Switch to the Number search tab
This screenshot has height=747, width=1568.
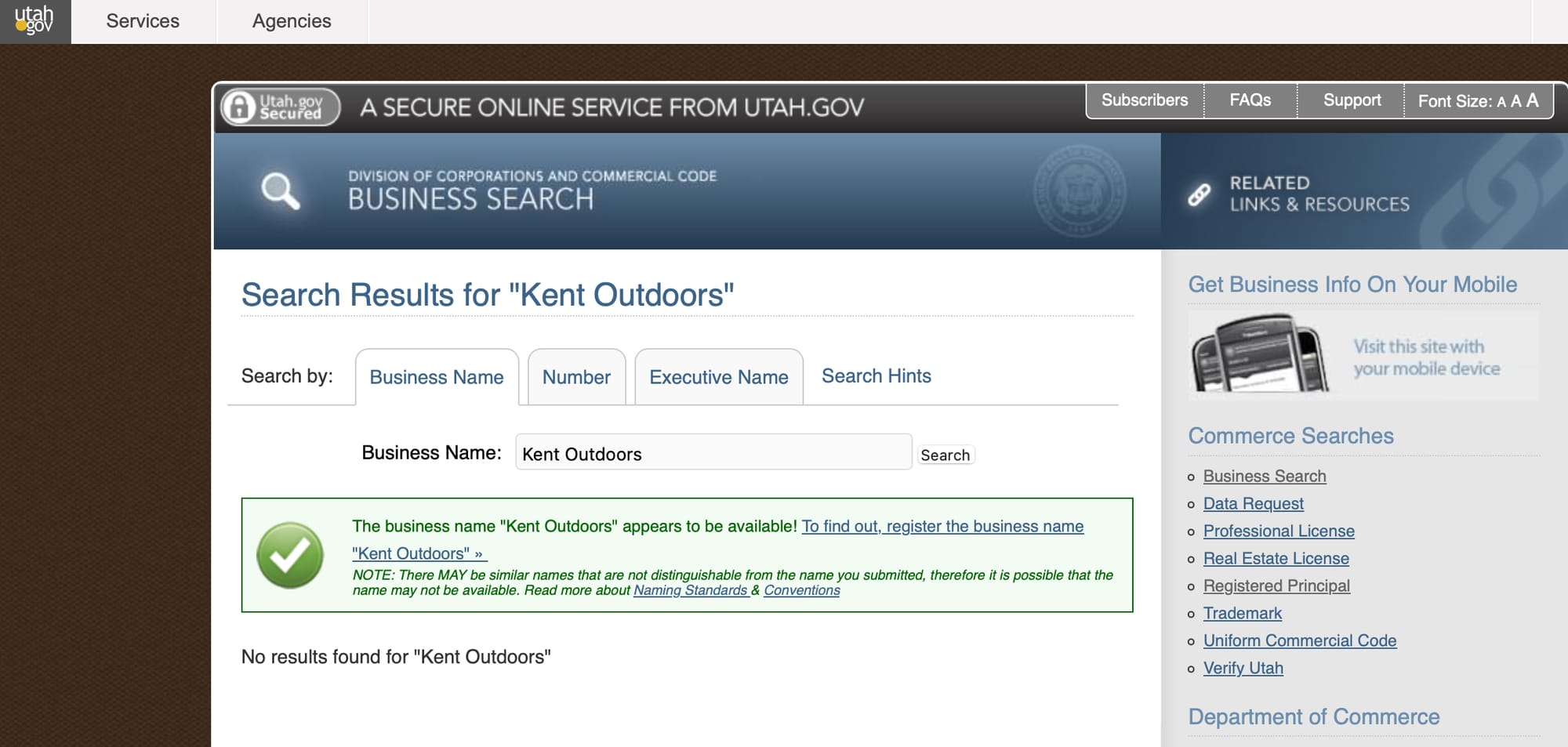click(576, 377)
